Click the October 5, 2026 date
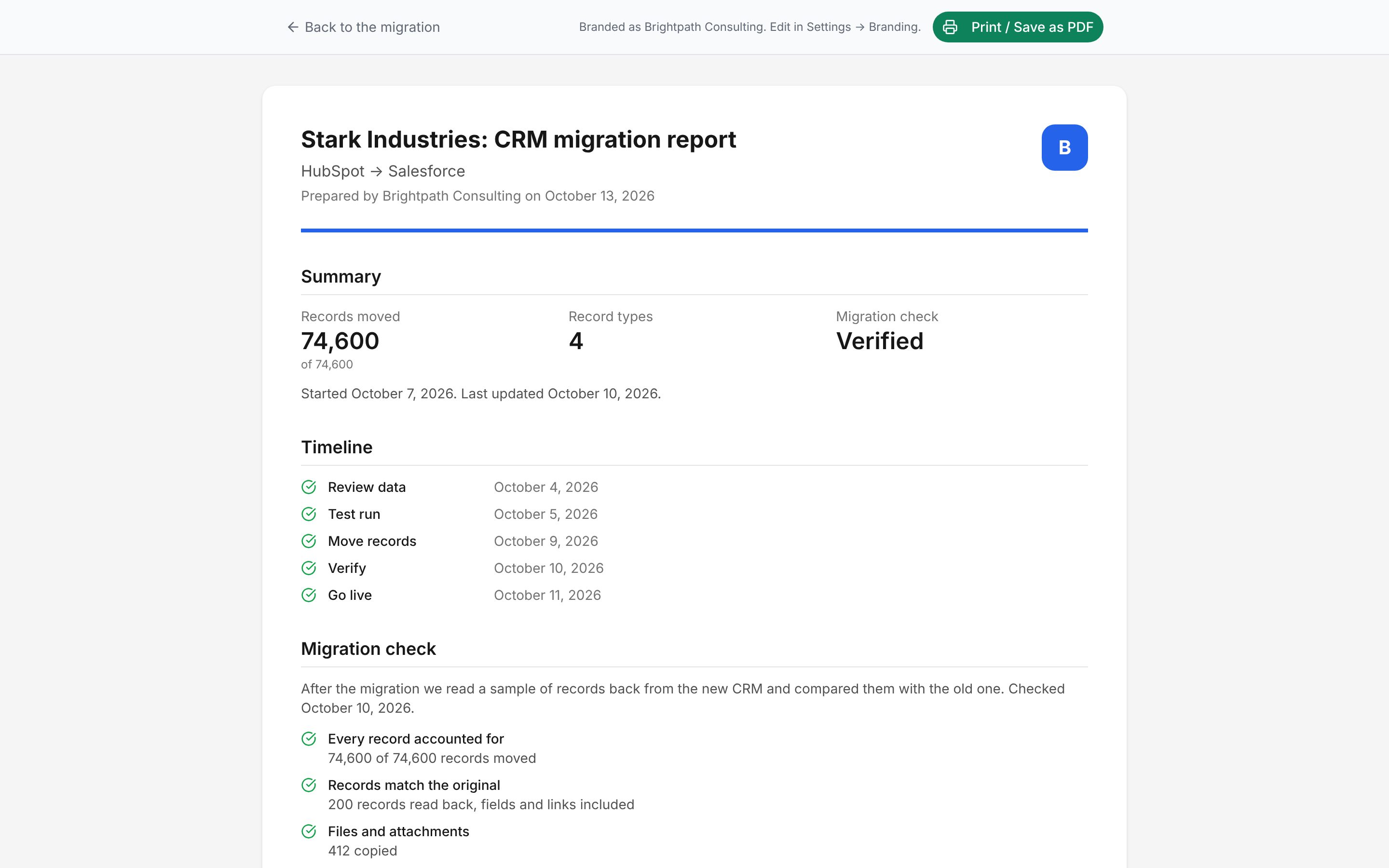This screenshot has height=868, width=1389. click(546, 514)
